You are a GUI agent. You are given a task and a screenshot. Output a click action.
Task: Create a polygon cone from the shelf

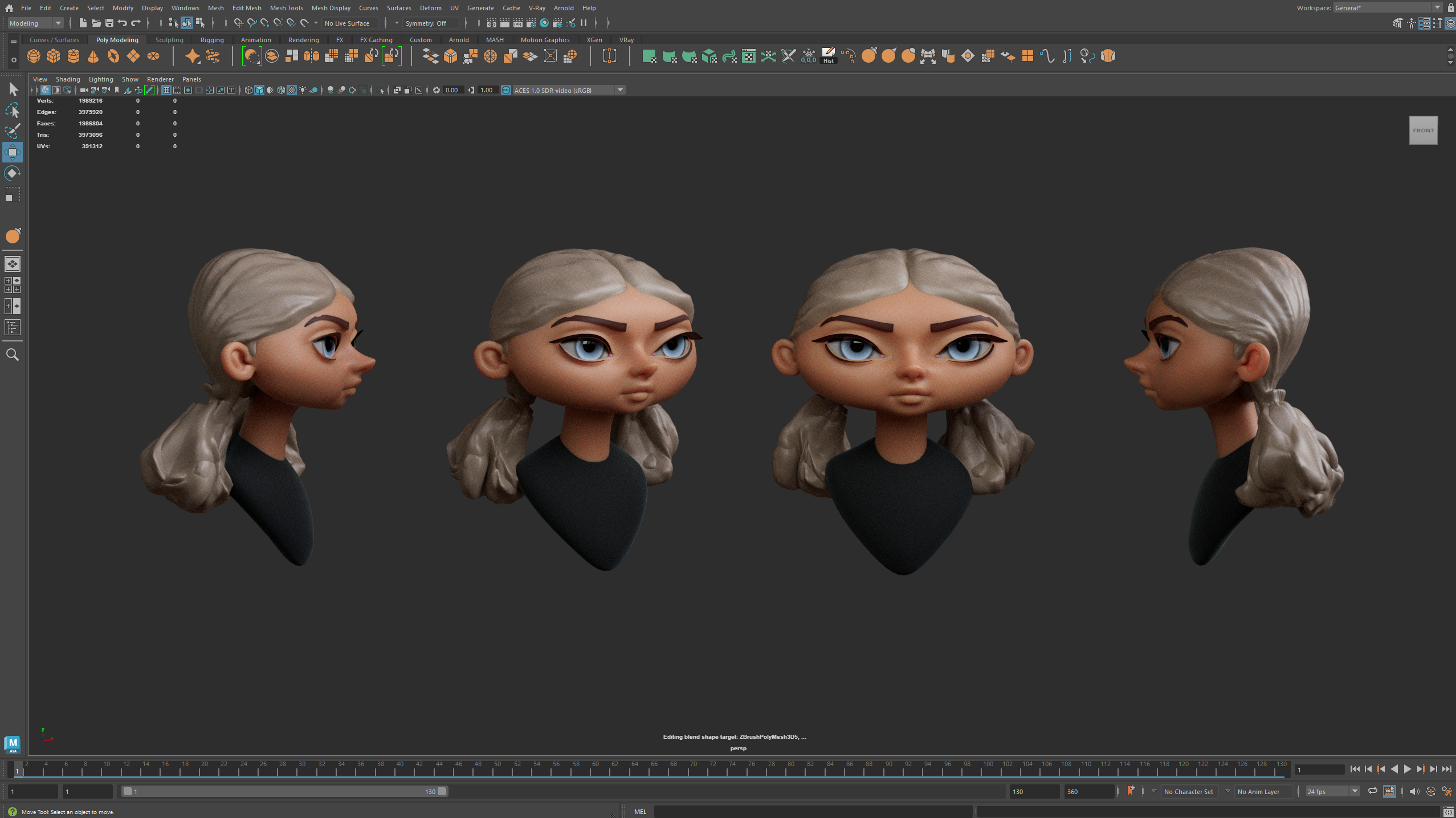coord(93,56)
